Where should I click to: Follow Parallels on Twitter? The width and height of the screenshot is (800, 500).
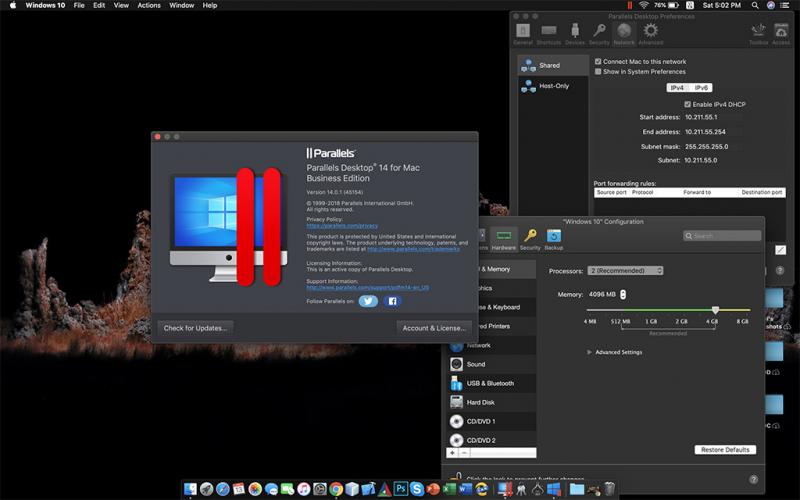[368, 301]
